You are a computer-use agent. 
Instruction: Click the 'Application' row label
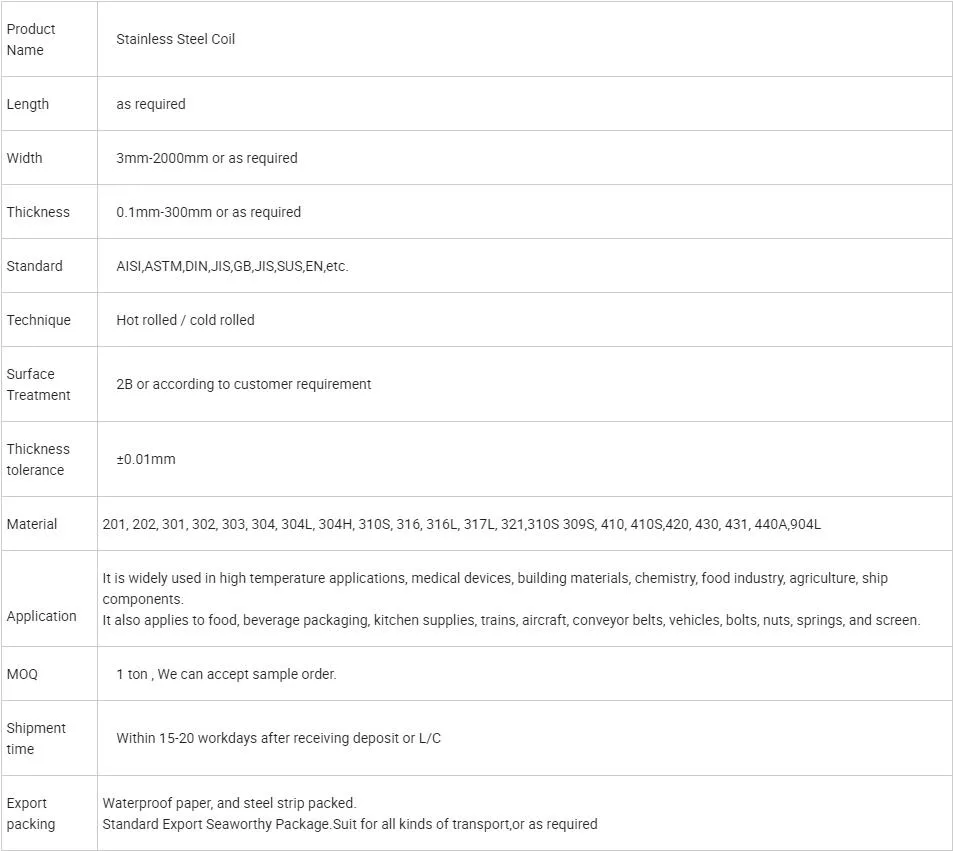click(42, 616)
